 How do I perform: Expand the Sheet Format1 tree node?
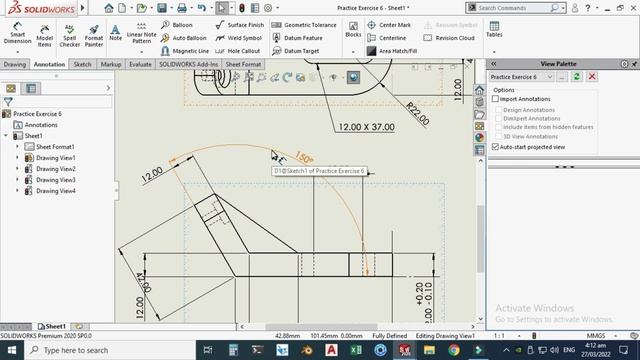(17, 147)
